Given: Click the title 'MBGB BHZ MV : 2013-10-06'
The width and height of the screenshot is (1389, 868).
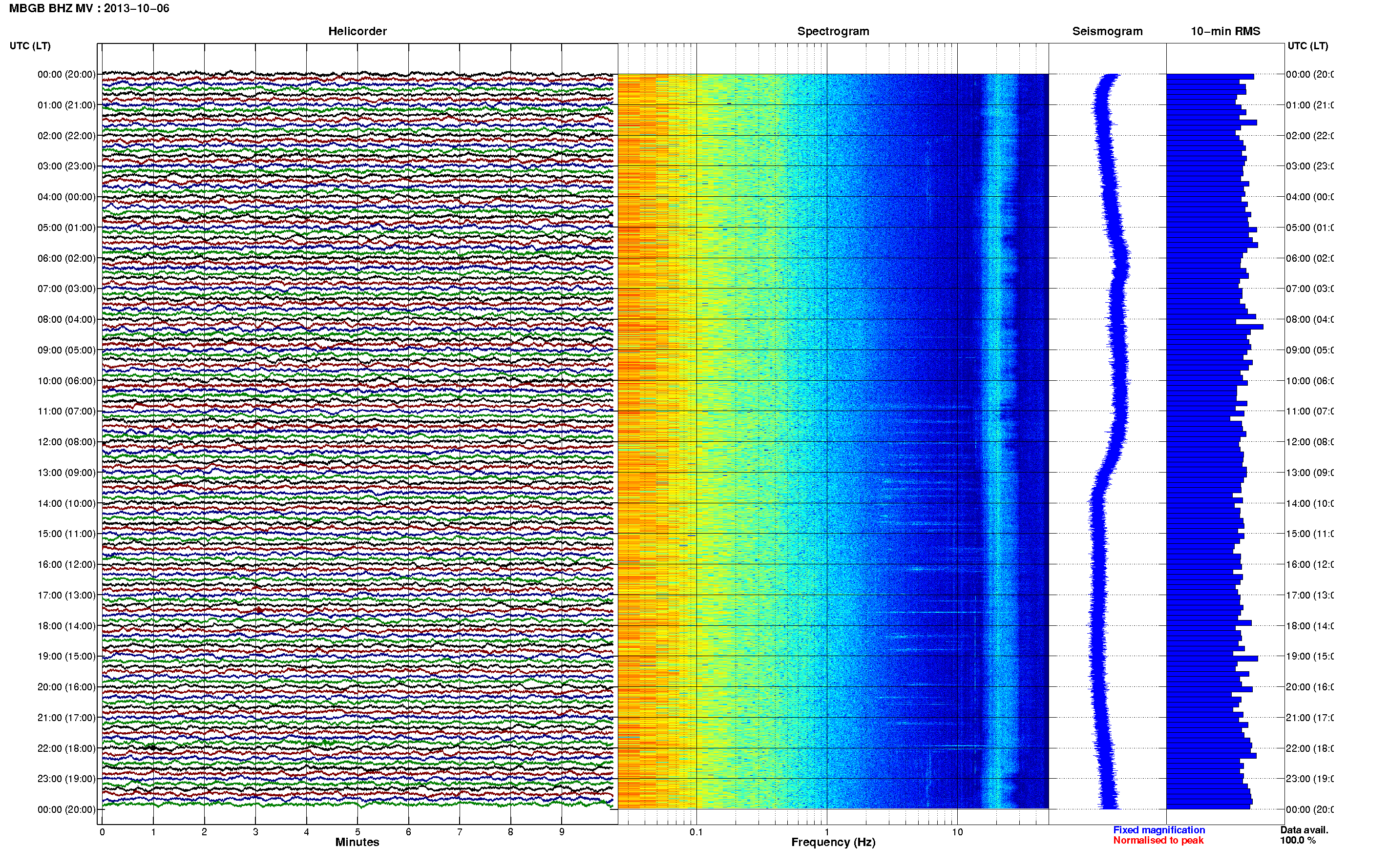Looking at the screenshot, I should (x=89, y=8).
